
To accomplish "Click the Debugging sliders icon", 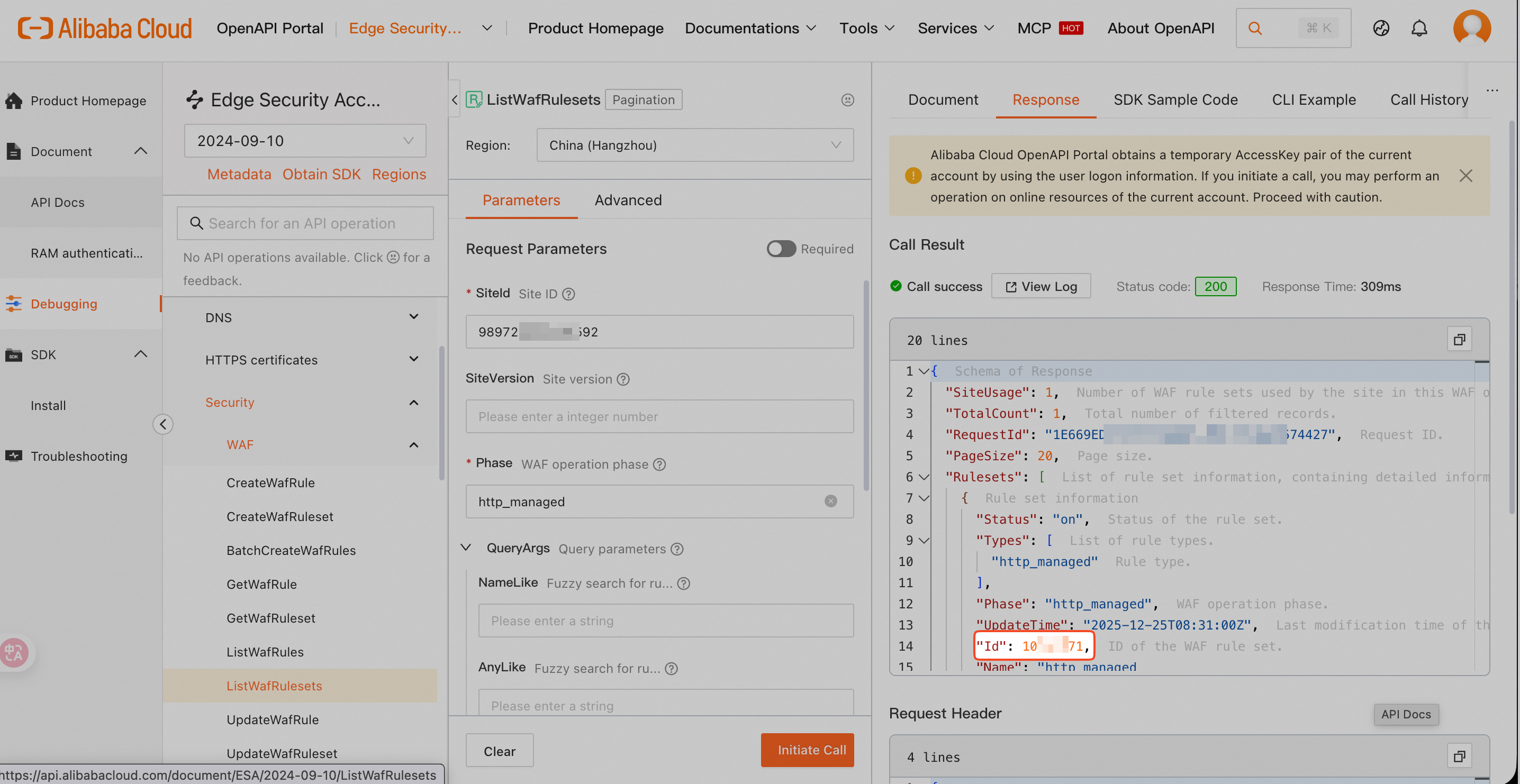I will point(14,304).
